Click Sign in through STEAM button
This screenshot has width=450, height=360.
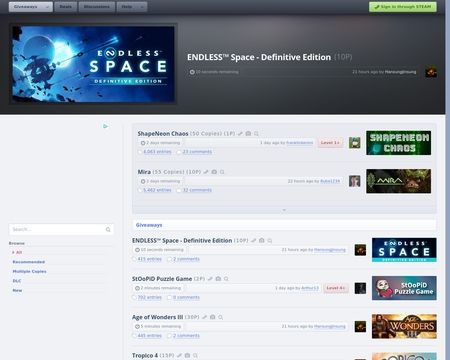coord(403,7)
